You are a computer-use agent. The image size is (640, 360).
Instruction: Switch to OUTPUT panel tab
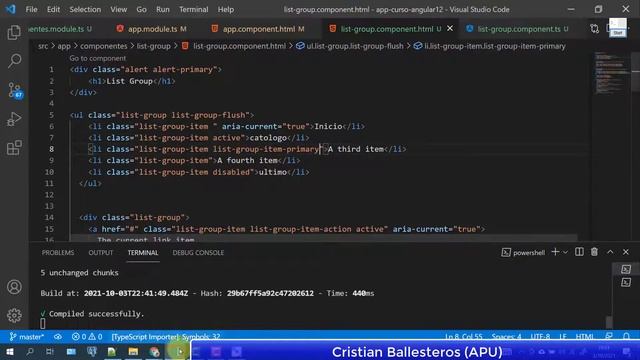click(x=101, y=253)
